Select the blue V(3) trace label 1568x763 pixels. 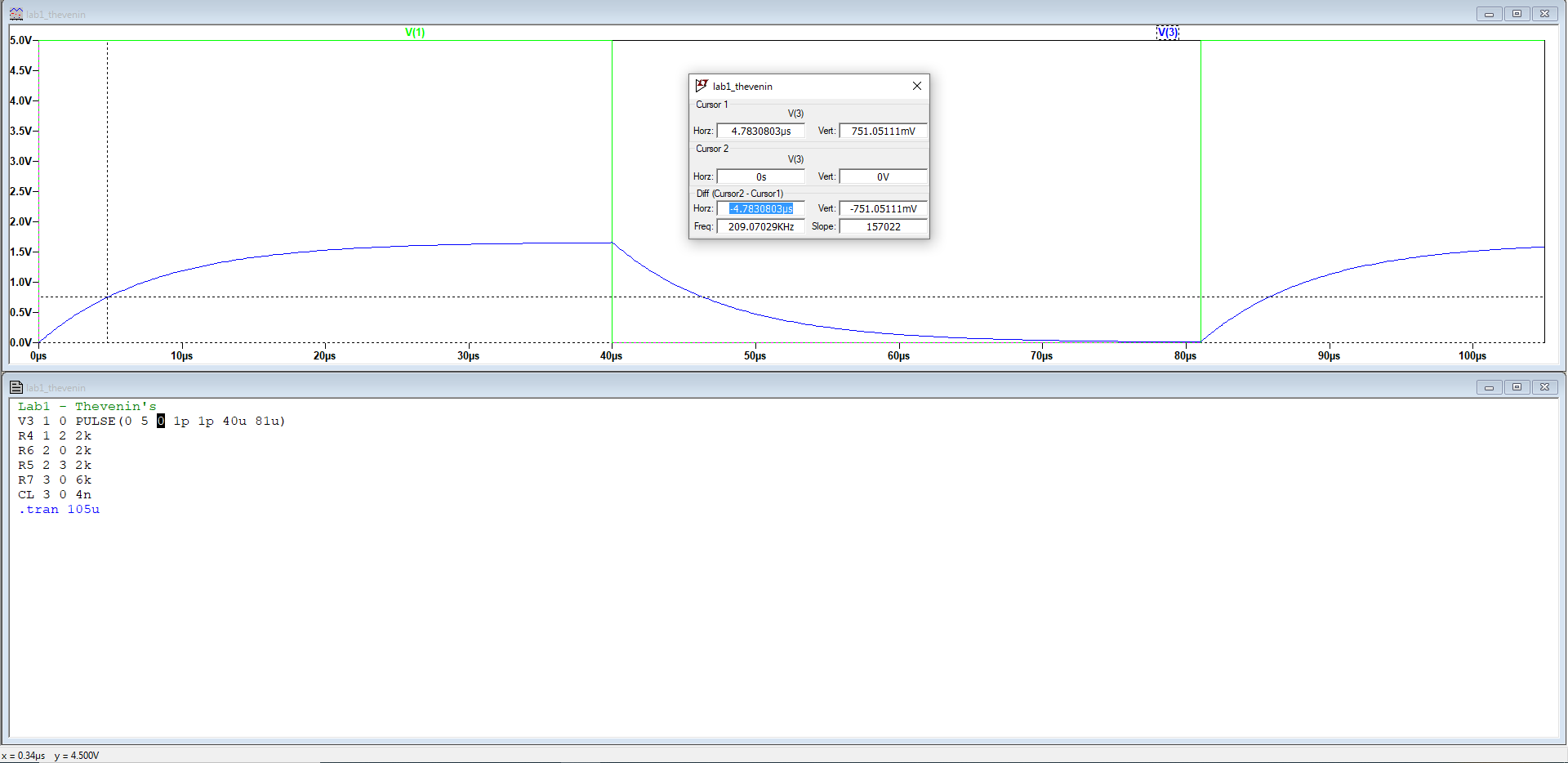click(1167, 33)
